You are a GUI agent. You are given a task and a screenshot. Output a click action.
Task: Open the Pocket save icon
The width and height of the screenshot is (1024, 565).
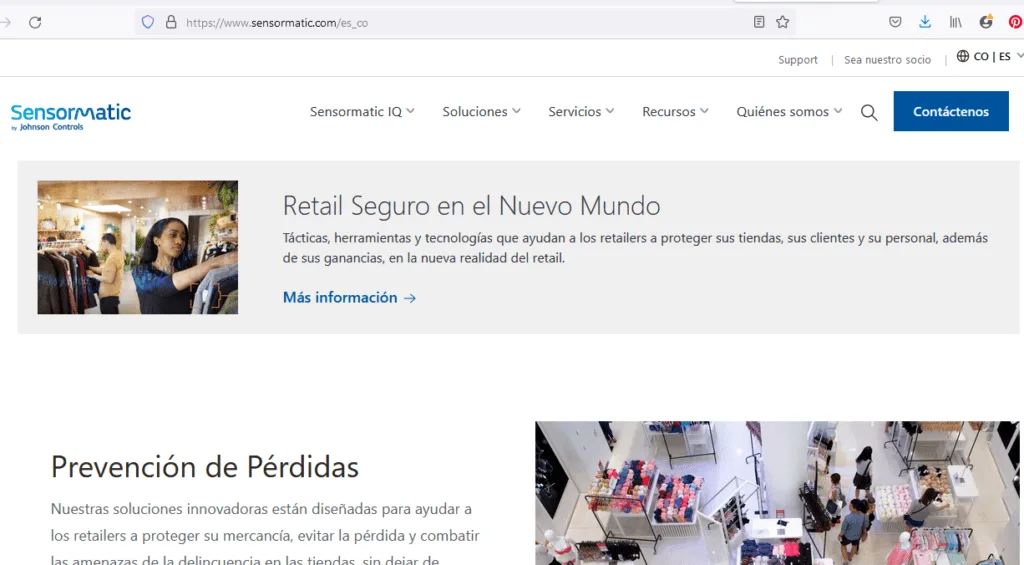(x=895, y=22)
